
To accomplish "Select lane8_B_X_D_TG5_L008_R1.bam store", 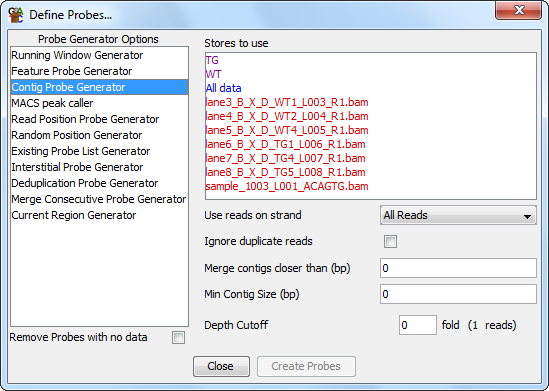I will 370,172.
